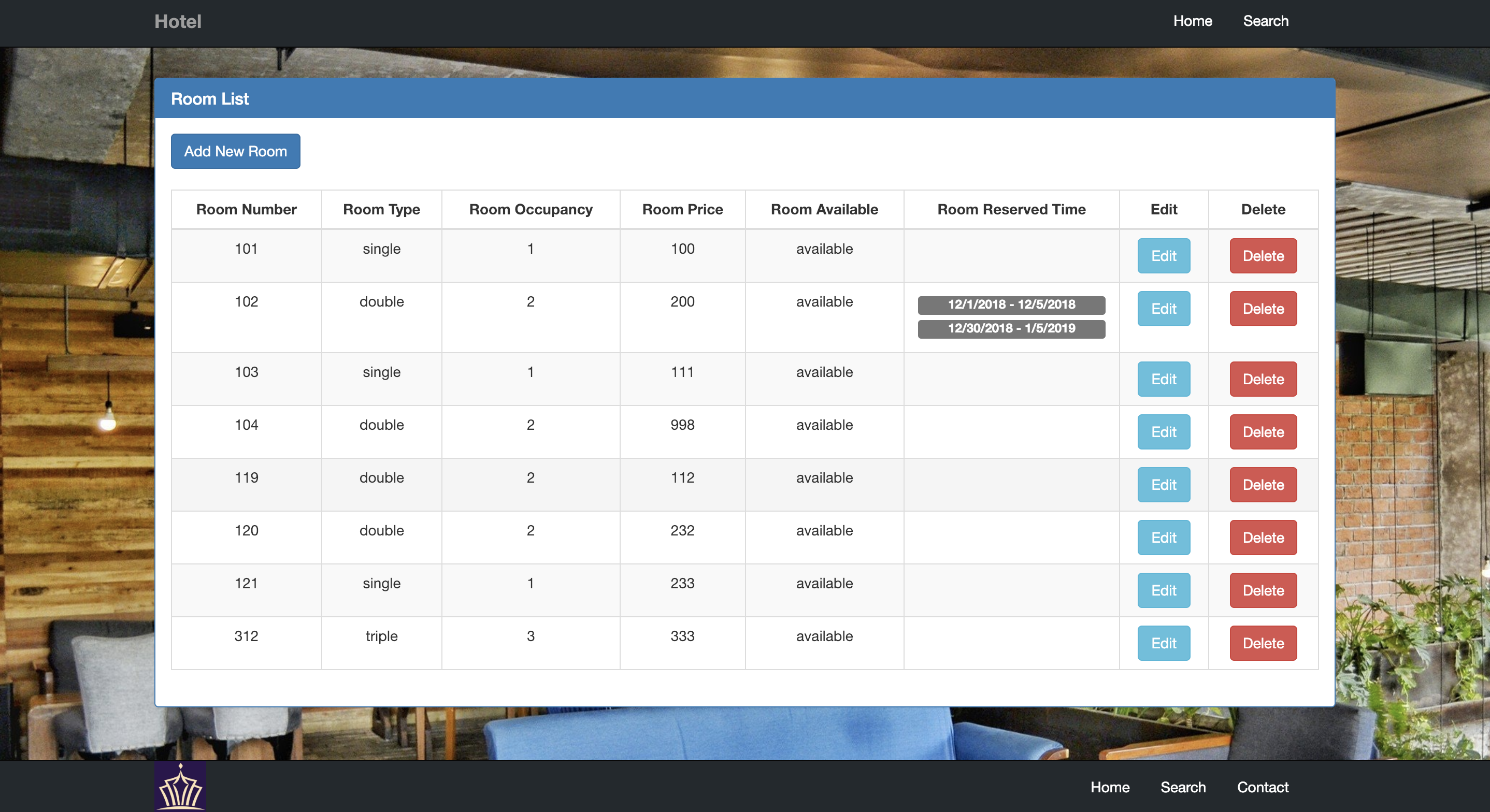Image resolution: width=1490 pixels, height=812 pixels.
Task: Delete room 101
Action: [1263, 256]
